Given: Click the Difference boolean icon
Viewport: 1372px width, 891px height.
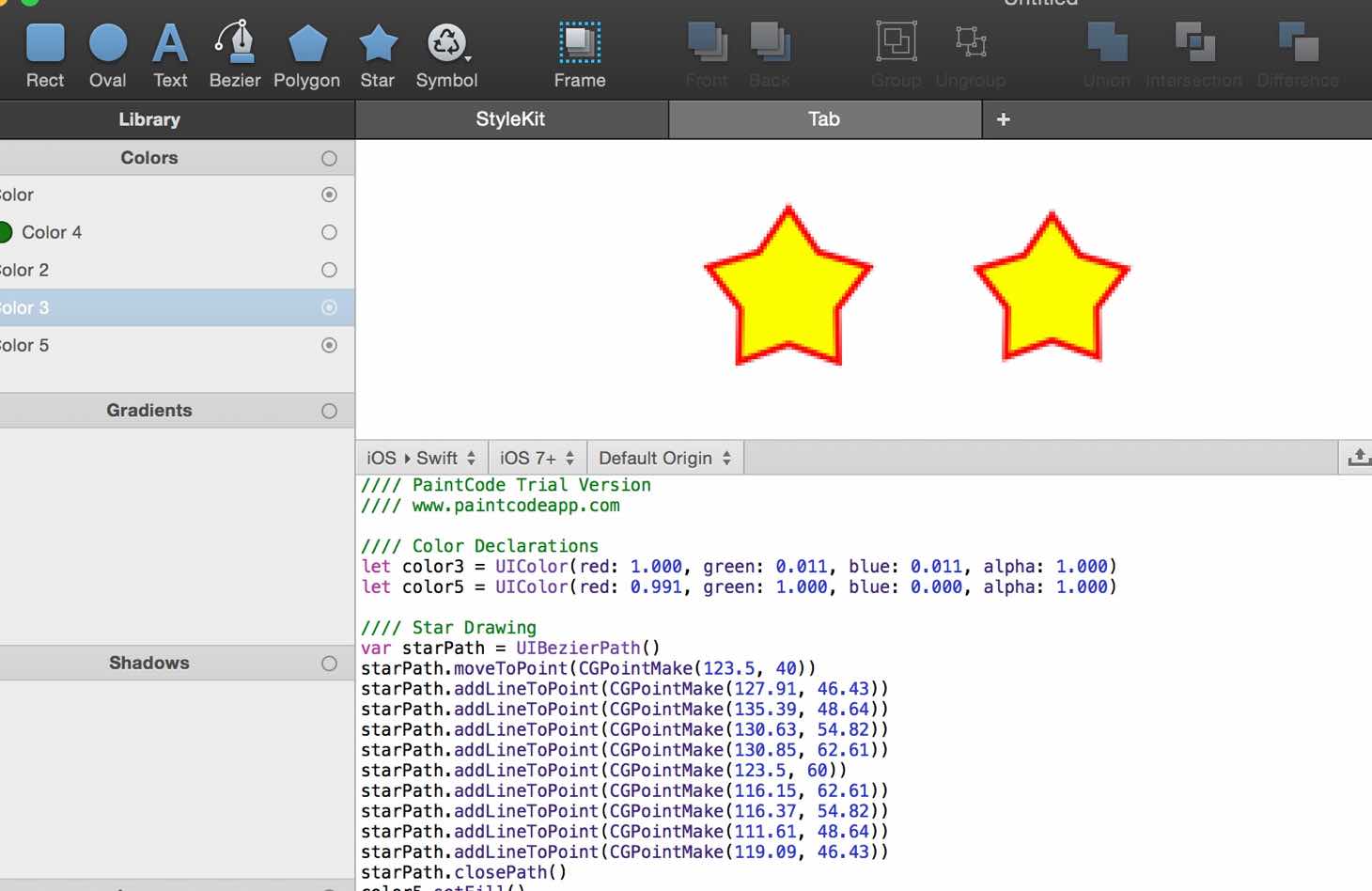Looking at the screenshot, I should [x=1298, y=42].
